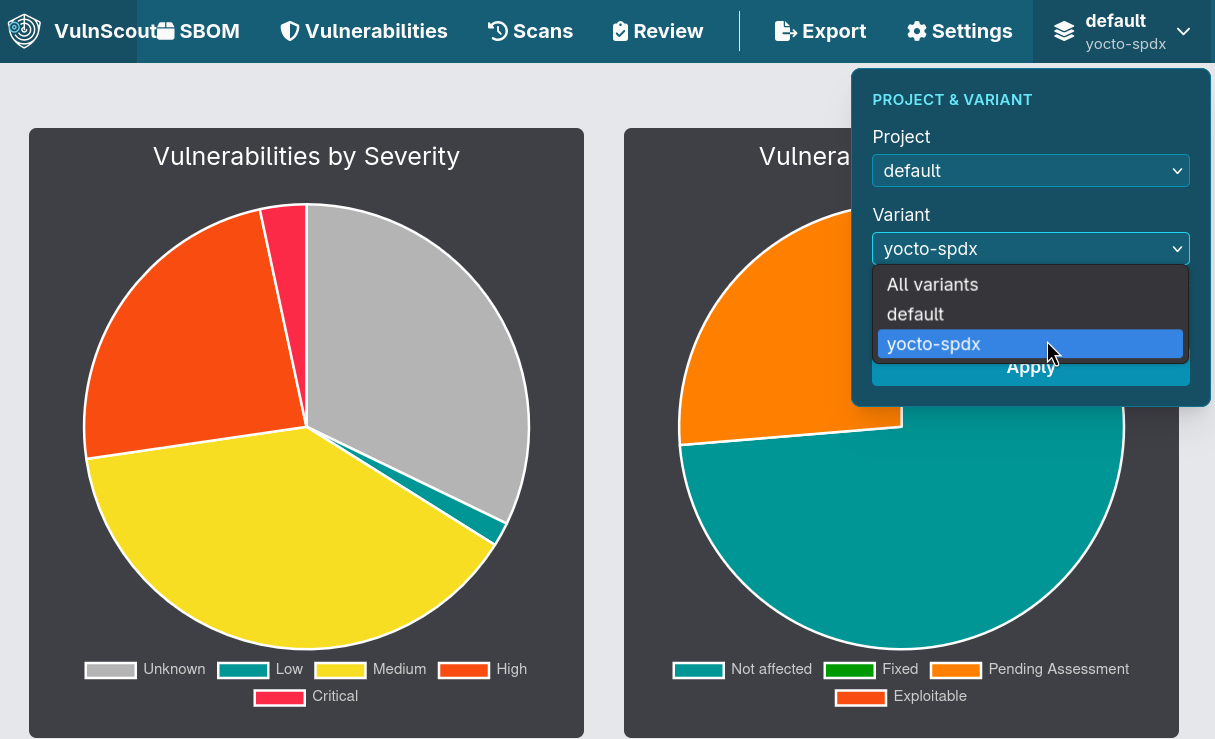The height and width of the screenshot is (739, 1215).
Task: Click the Project field label
Action: [x=901, y=137]
